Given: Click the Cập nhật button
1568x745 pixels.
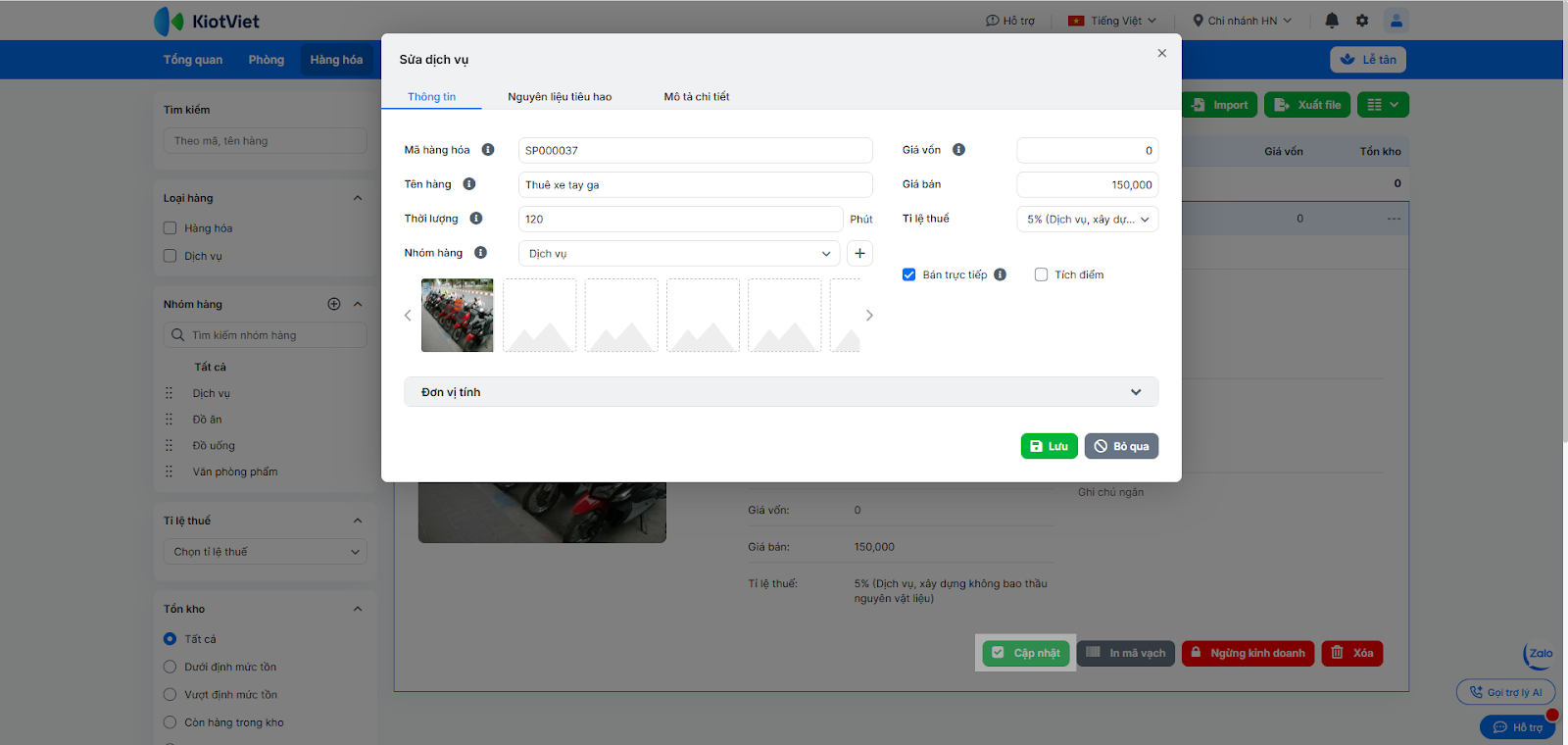Looking at the screenshot, I should click(1026, 653).
